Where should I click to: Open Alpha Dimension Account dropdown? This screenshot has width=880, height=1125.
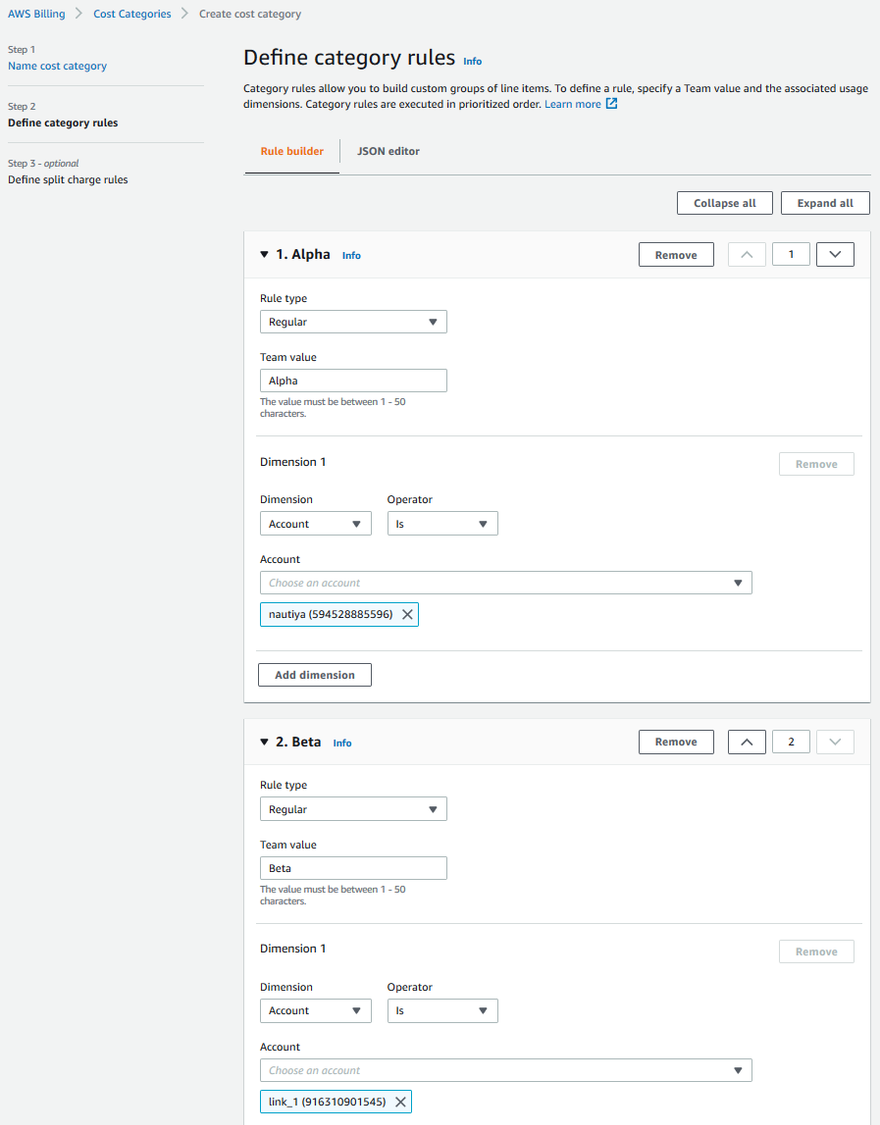coord(315,524)
